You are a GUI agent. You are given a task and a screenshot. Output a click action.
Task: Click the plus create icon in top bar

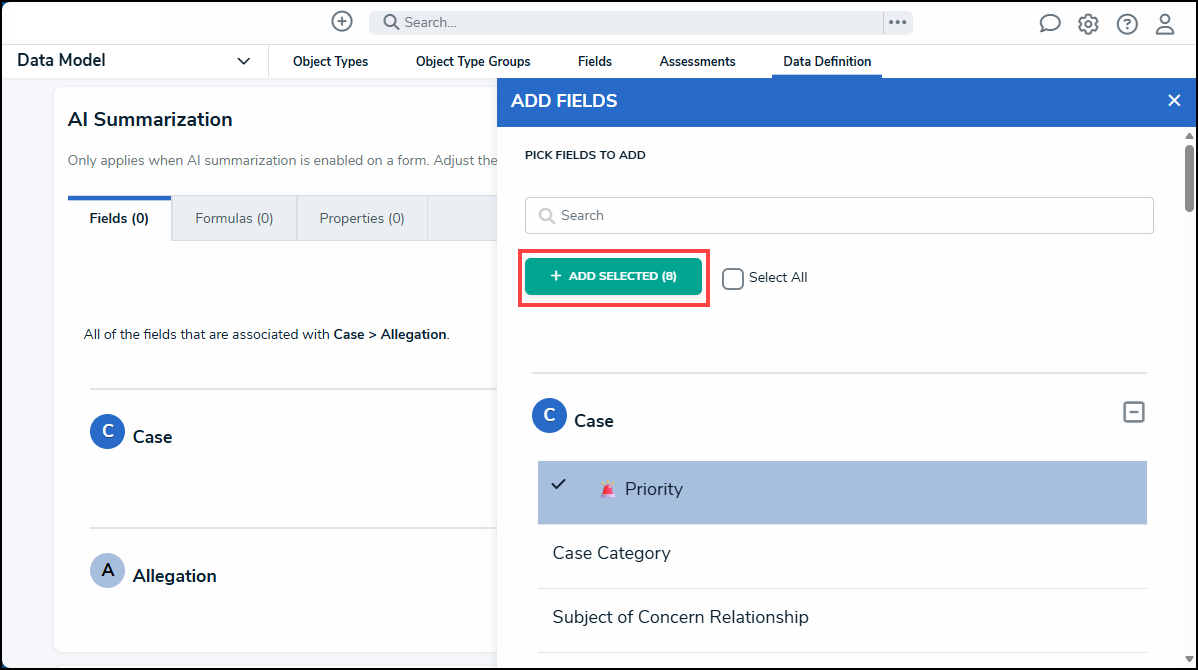pos(342,21)
